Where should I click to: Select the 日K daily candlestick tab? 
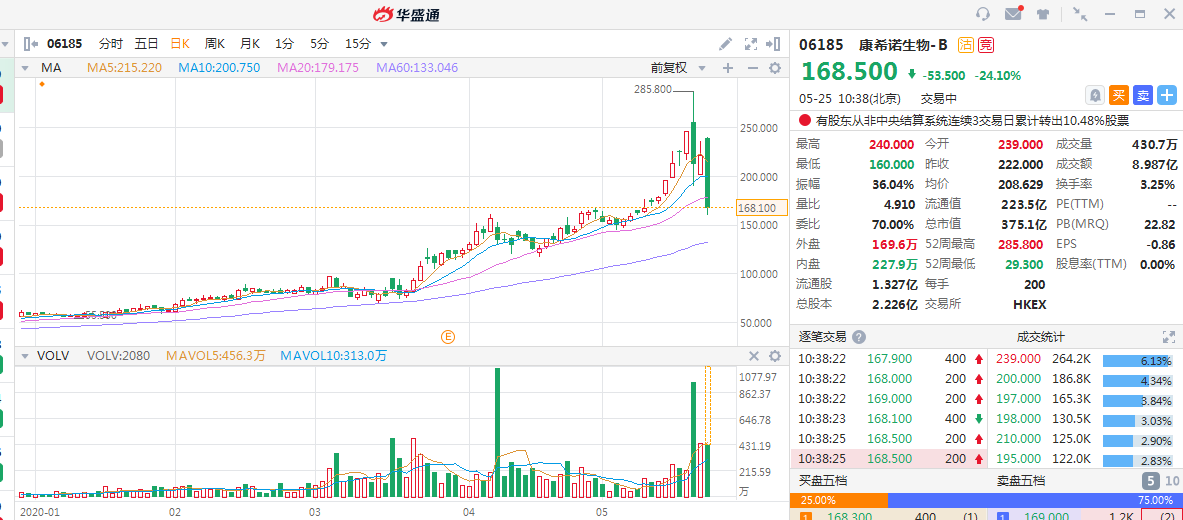(180, 44)
